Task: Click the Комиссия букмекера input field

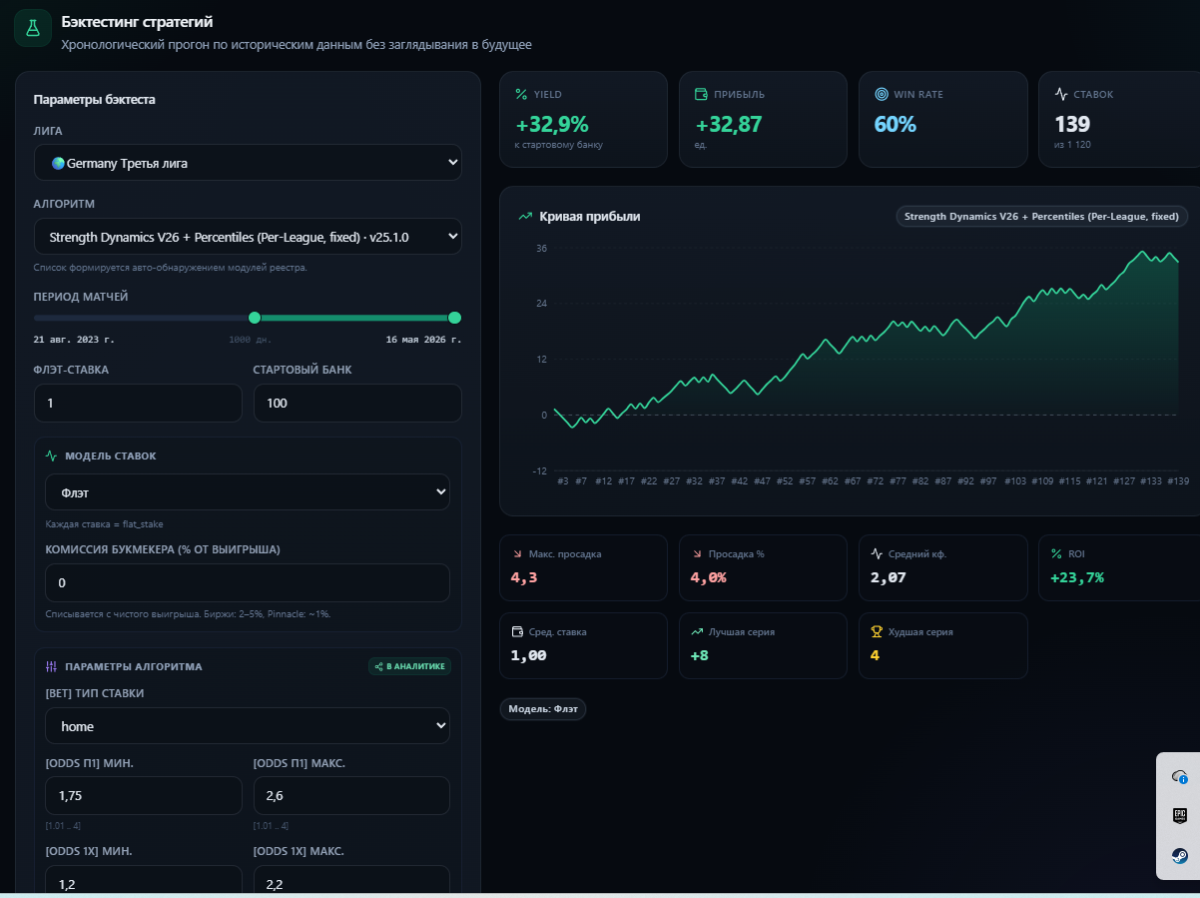Action: click(x=248, y=583)
